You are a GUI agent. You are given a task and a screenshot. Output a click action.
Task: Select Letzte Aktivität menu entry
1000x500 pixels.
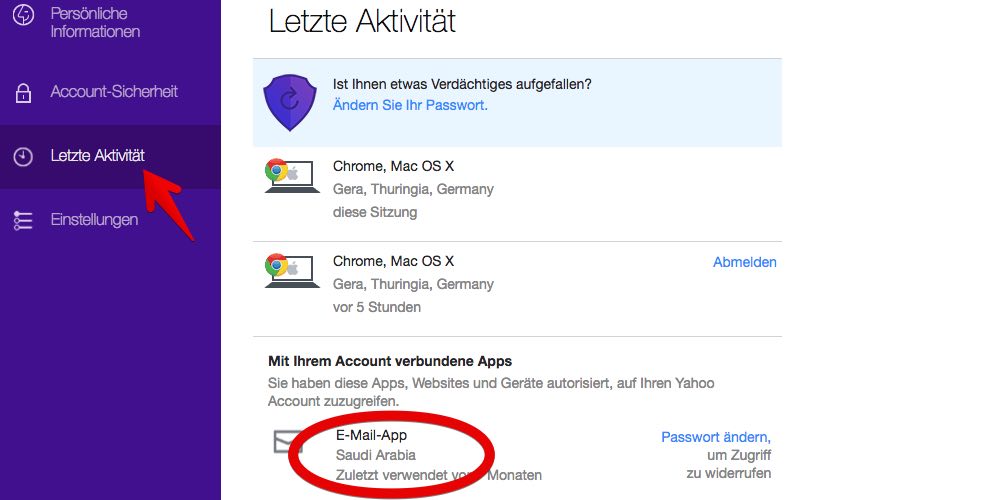[x=98, y=156]
